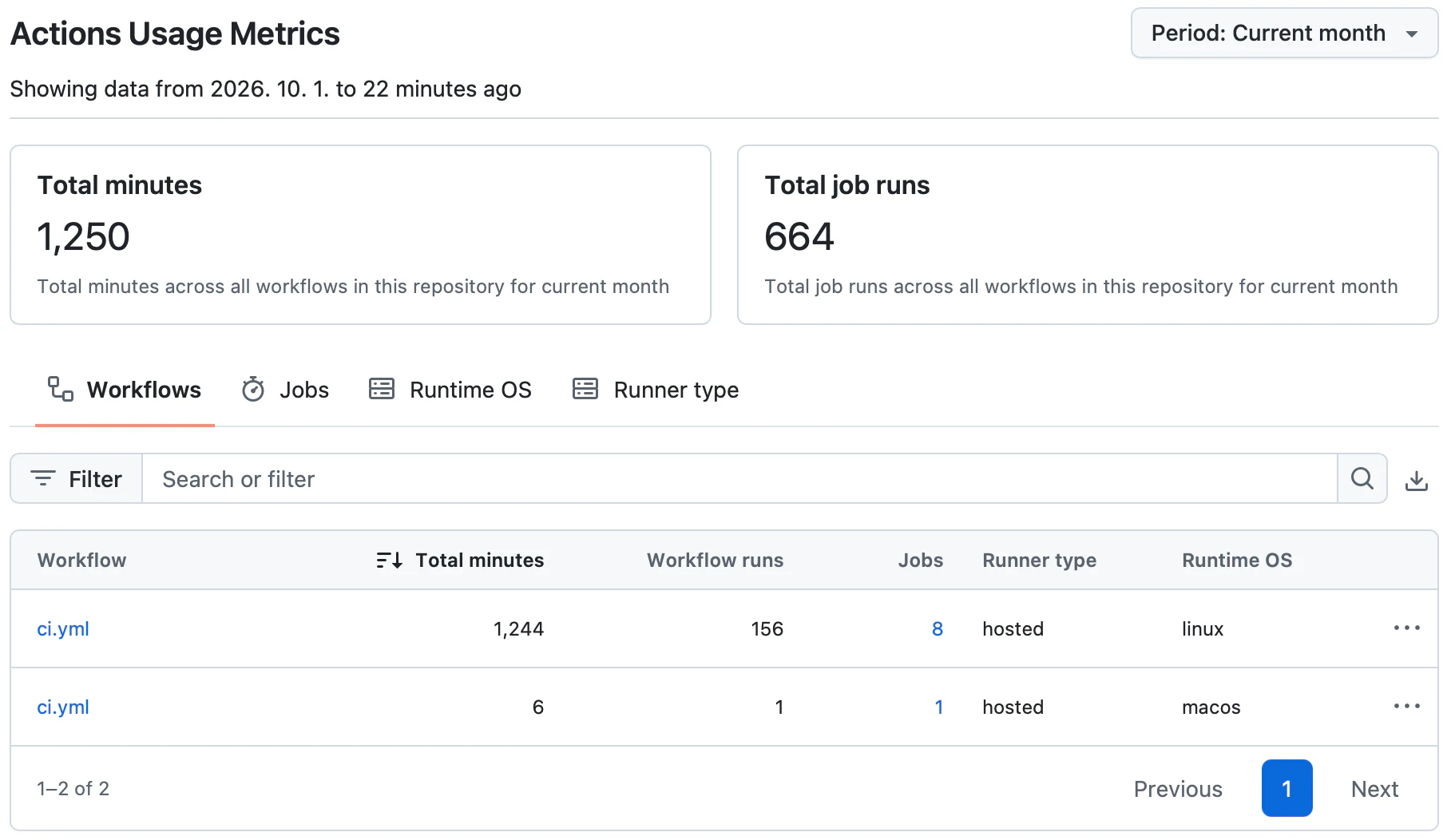Open the more options menu for macos row

(1407, 707)
